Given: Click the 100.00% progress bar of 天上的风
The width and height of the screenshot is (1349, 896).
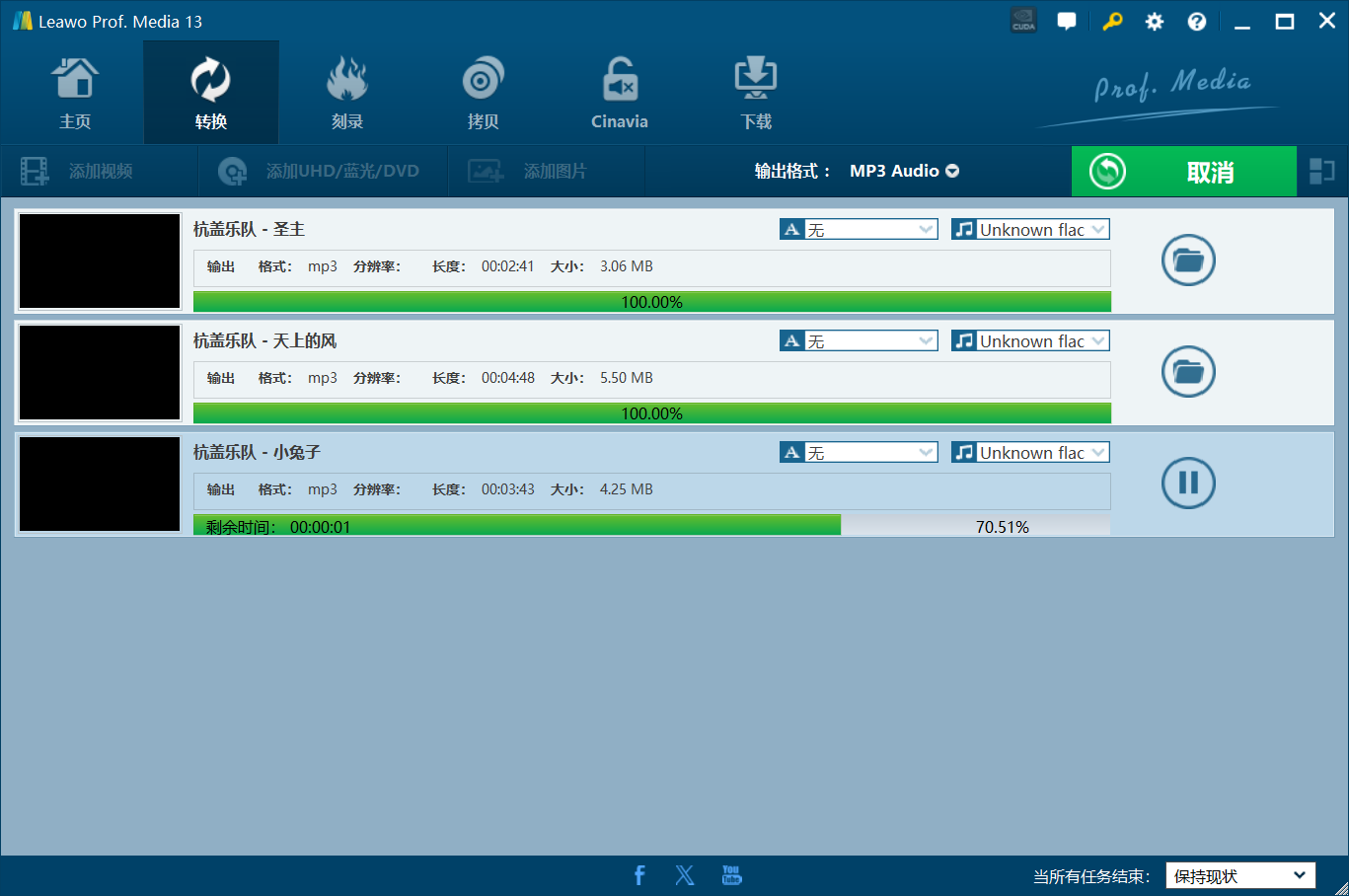Looking at the screenshot, I should tap(652, 413).
